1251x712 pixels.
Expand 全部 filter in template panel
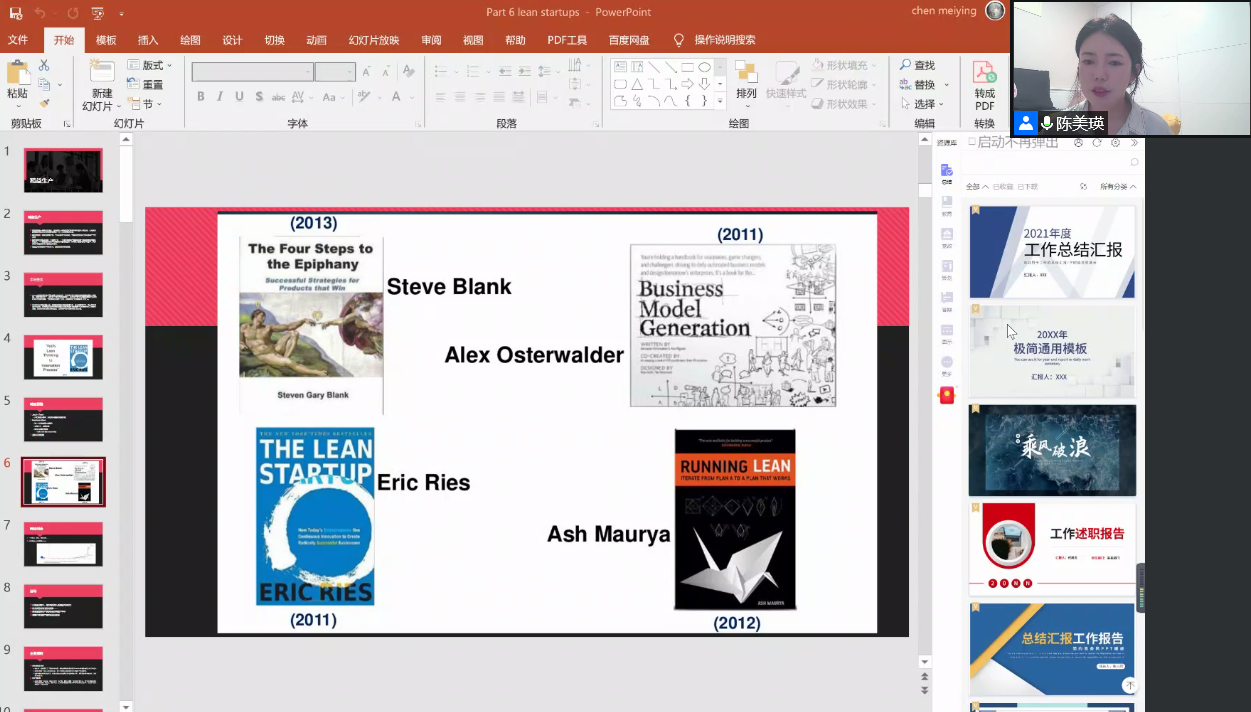[x=977, y=187]
